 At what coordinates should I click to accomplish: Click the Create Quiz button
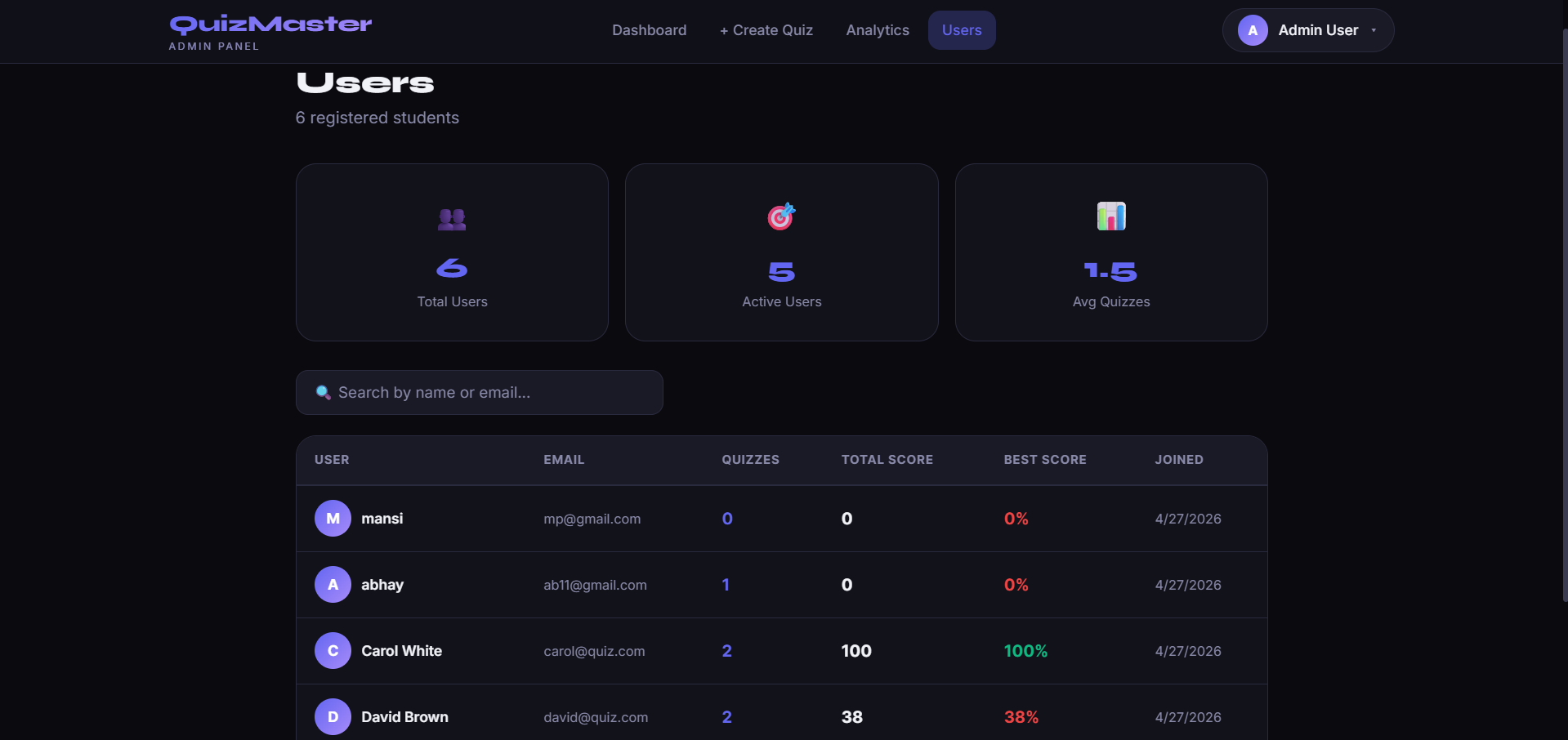766,30
